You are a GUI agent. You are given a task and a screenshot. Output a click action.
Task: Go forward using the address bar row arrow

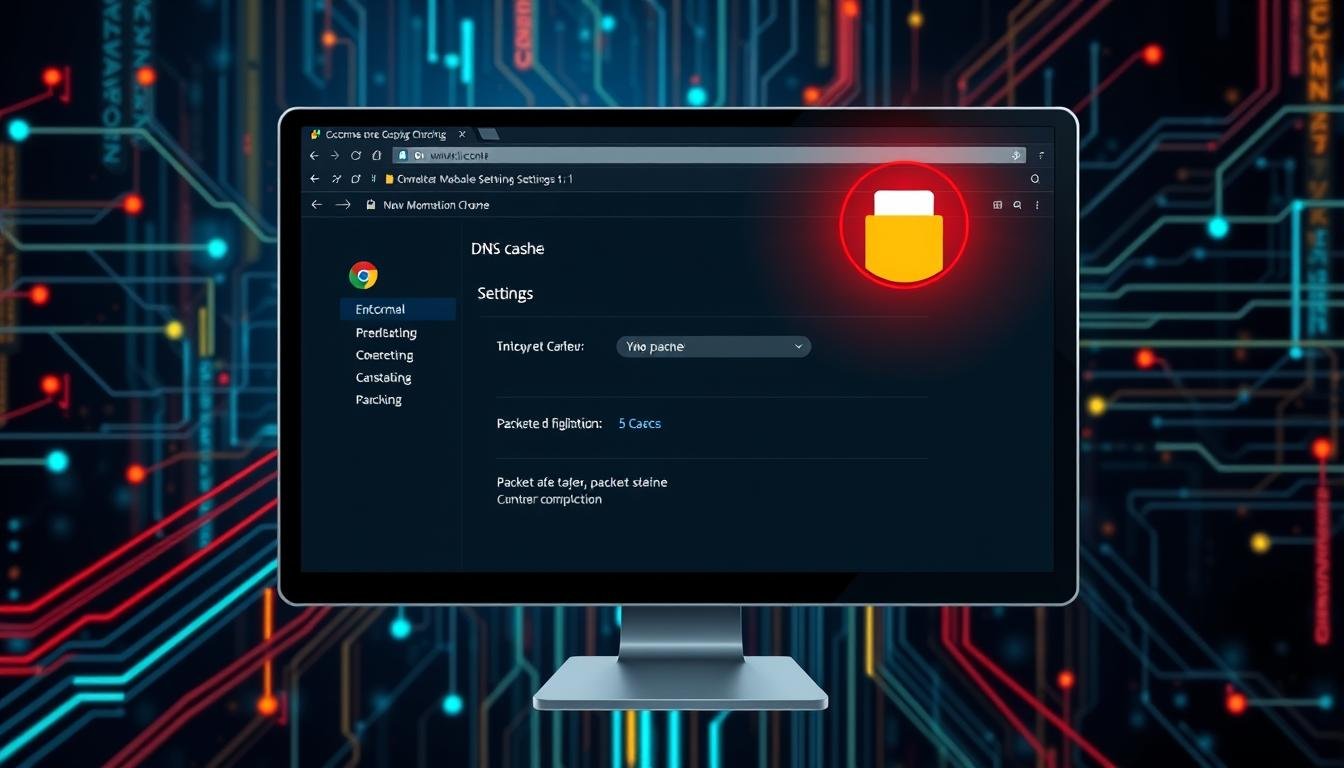(335, 156)
